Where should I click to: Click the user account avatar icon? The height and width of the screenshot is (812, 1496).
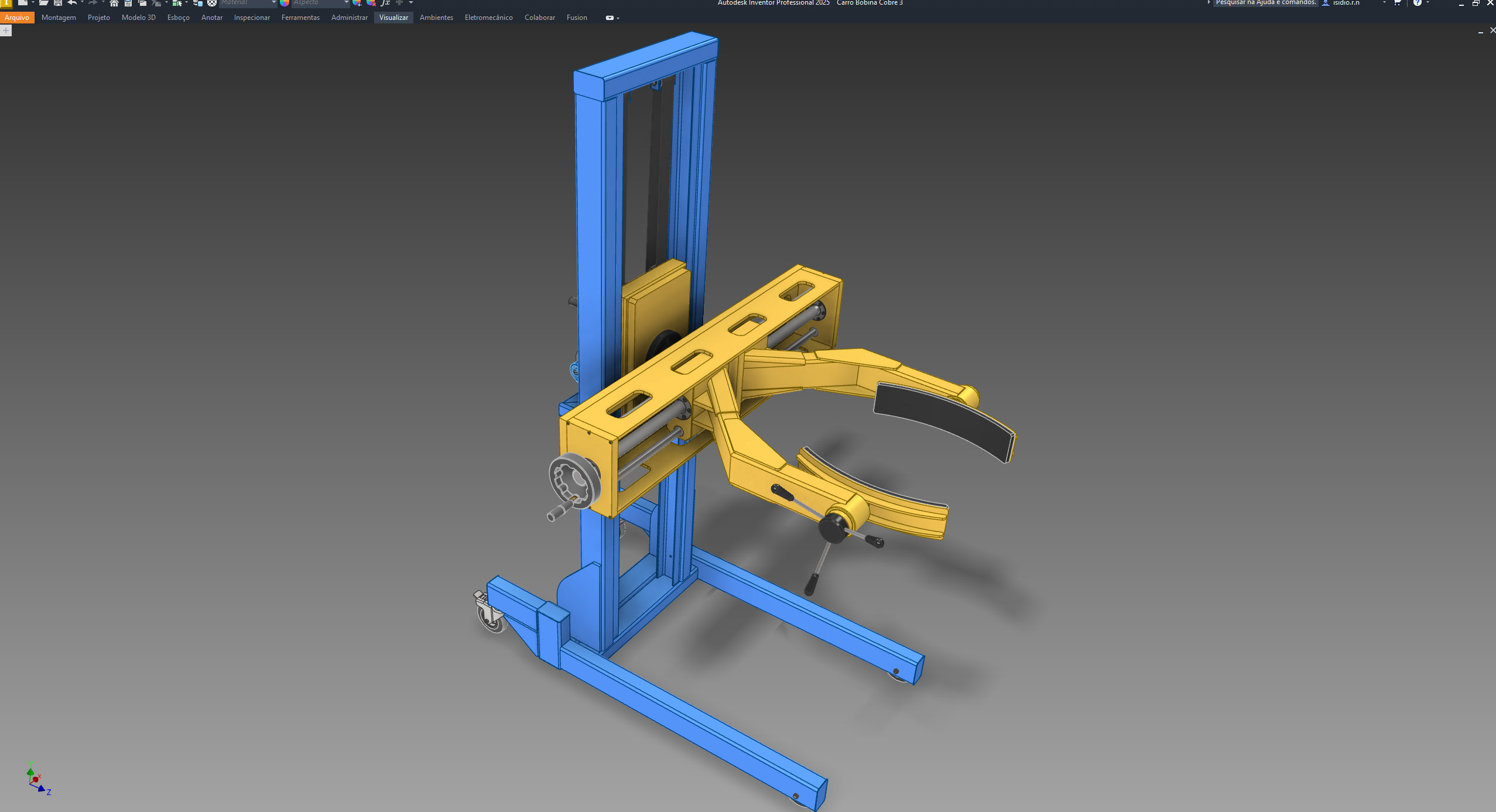coord(1326,3)
